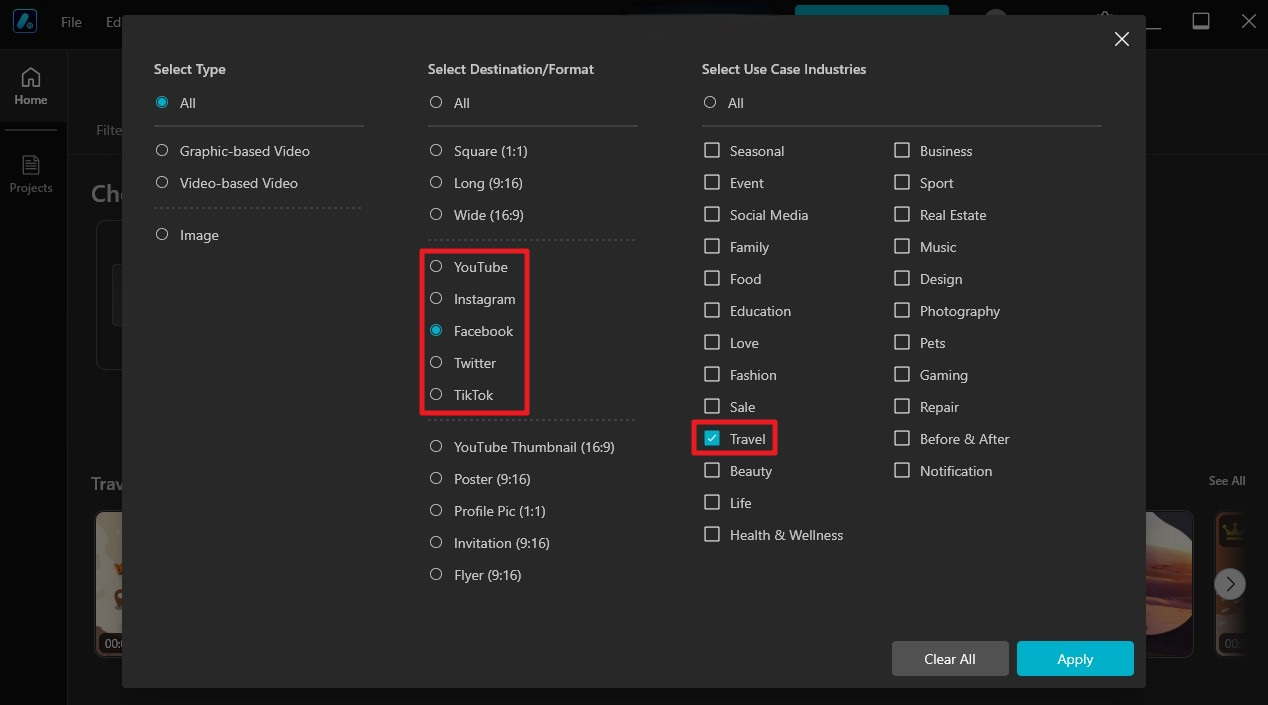Screen dimensions: 1268x705
Task: Pick the TikTok destination format
Action: click(436, 395)
